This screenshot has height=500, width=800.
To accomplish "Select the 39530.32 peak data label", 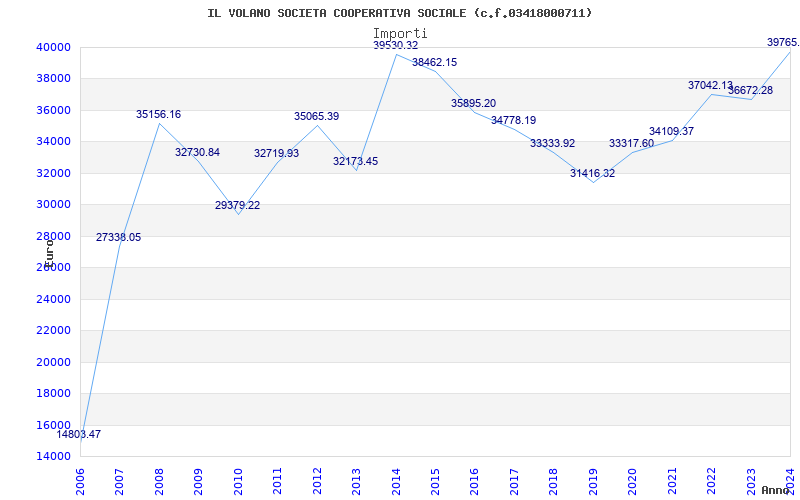I will tap(395, 45).
